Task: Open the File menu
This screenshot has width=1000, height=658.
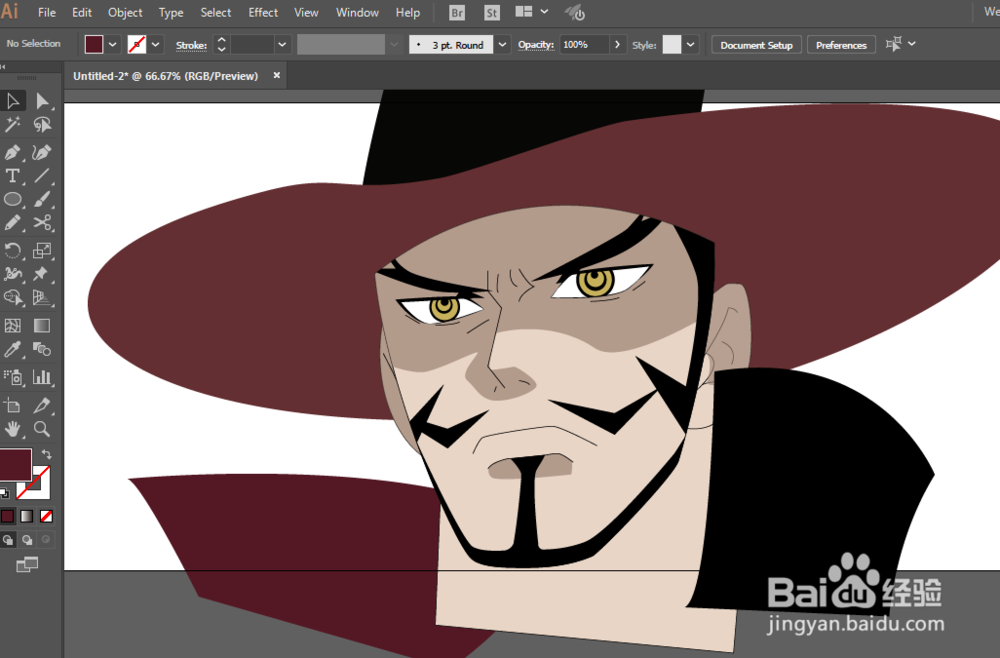Action: (x=47, y=13)
